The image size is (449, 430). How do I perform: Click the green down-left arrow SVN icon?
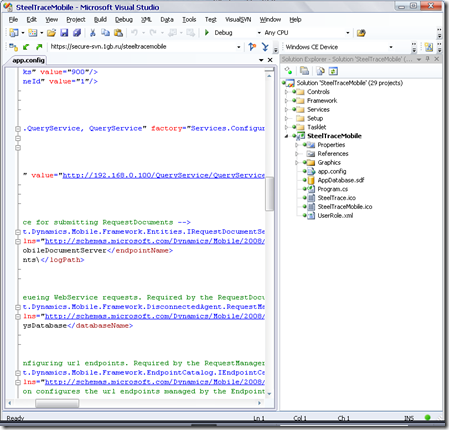point(26,47)
